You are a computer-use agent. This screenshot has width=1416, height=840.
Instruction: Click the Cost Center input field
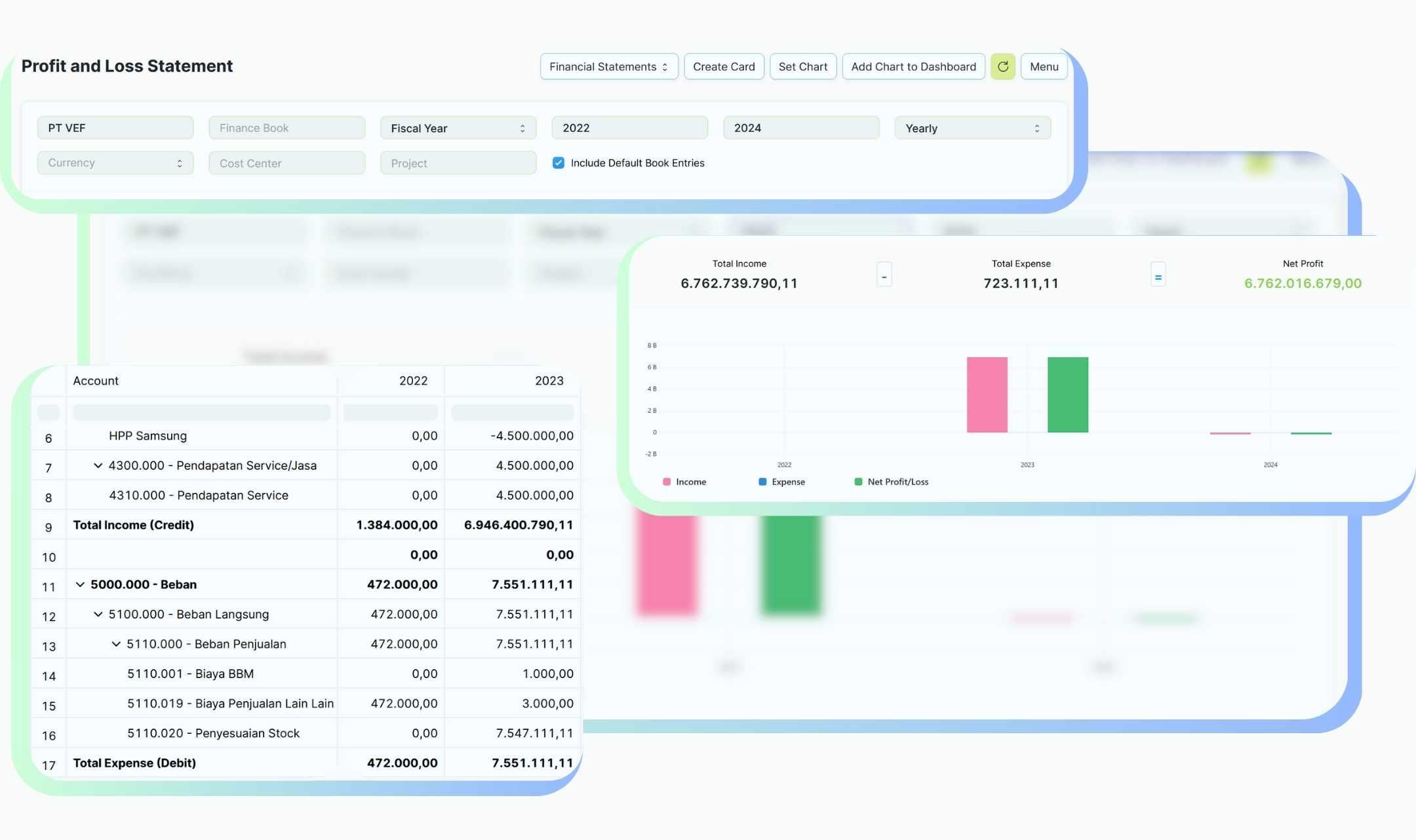pyautogui.click(x=286, y=162)
